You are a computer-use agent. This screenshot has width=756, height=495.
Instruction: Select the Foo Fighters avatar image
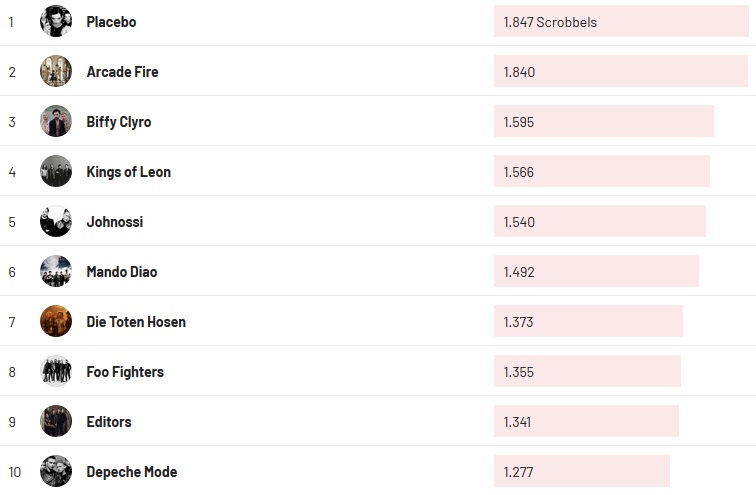(x=56, y=371)
